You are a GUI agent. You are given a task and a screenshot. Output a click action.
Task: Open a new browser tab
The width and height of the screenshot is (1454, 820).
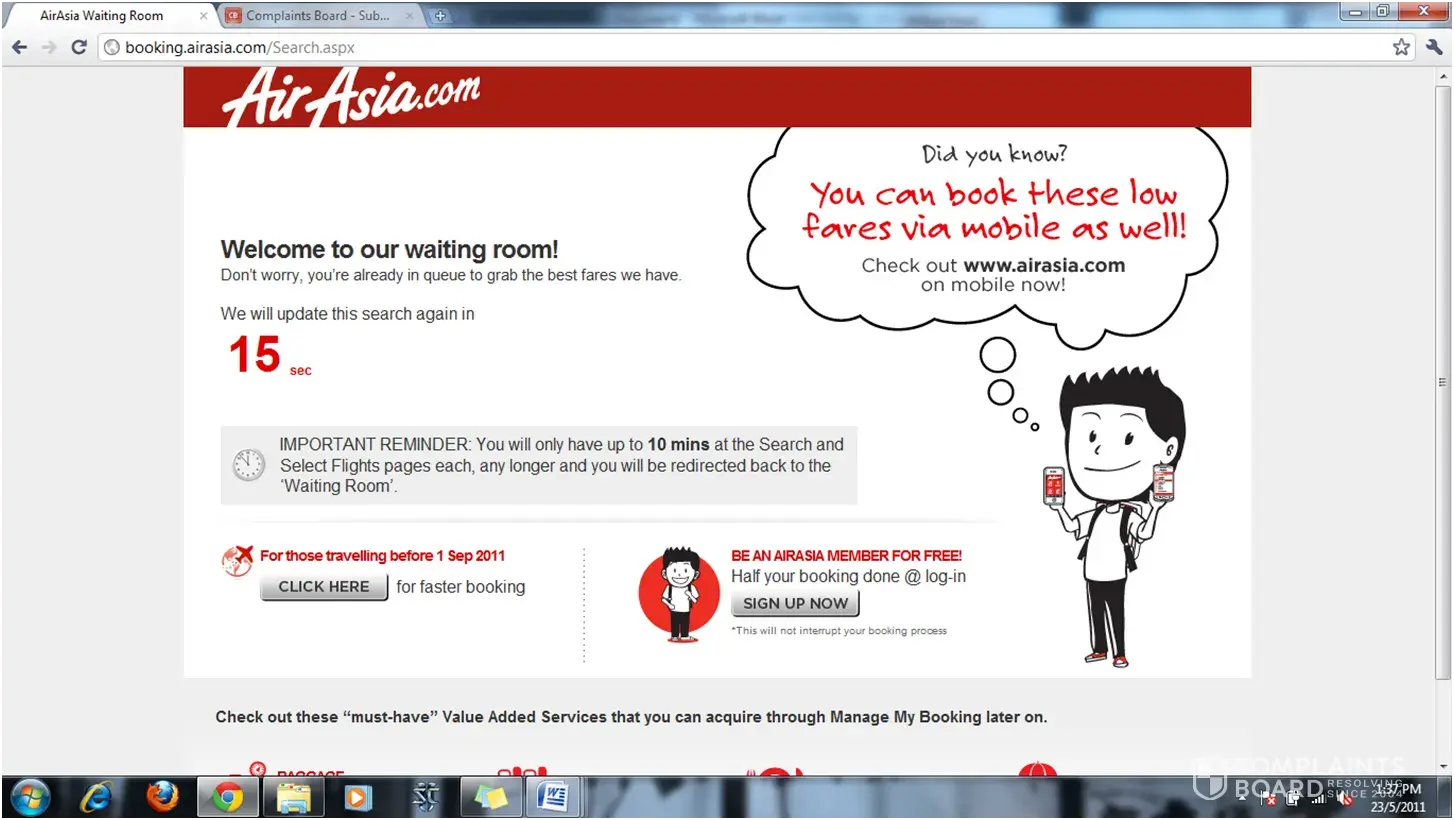click(439, 16)
